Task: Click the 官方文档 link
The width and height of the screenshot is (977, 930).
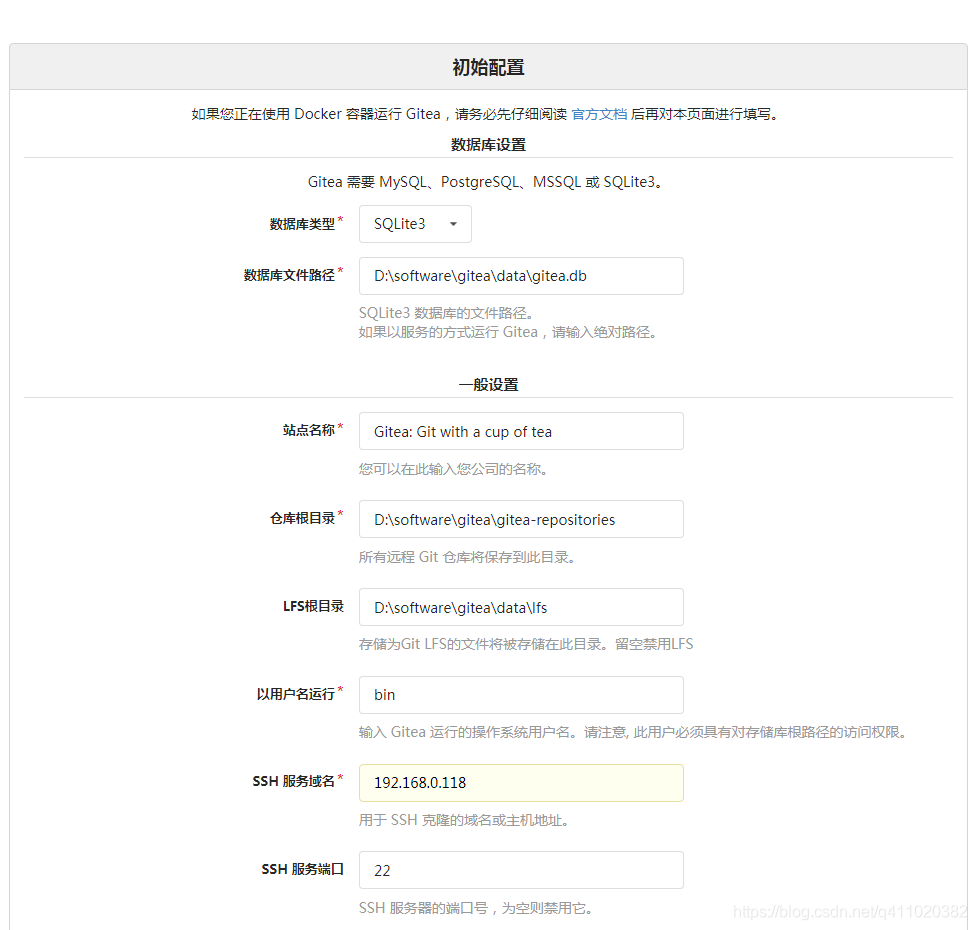Action: pos(599,115)
